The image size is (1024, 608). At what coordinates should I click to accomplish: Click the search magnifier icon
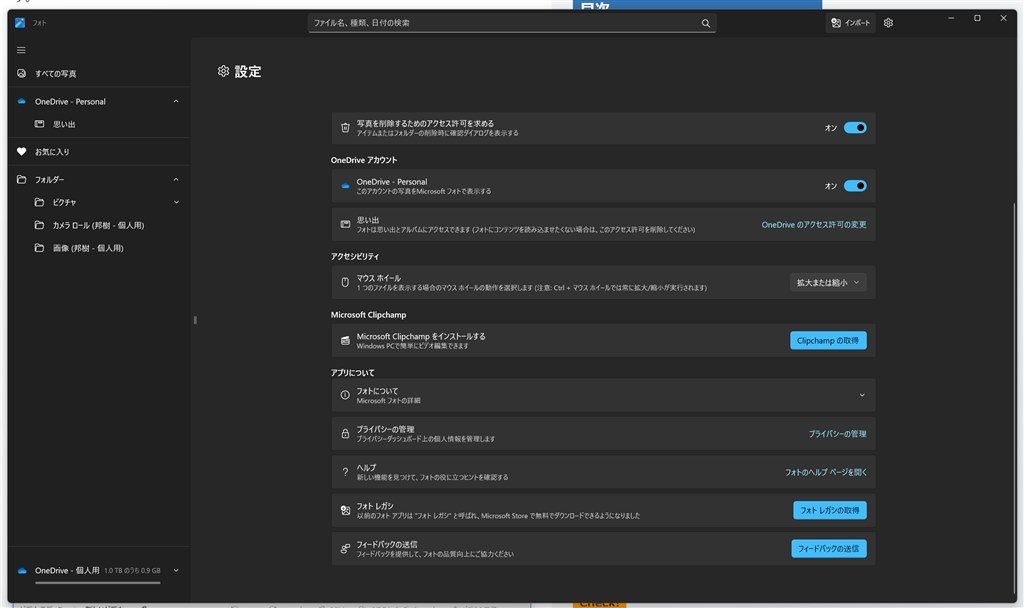click(x=705, y=23)
